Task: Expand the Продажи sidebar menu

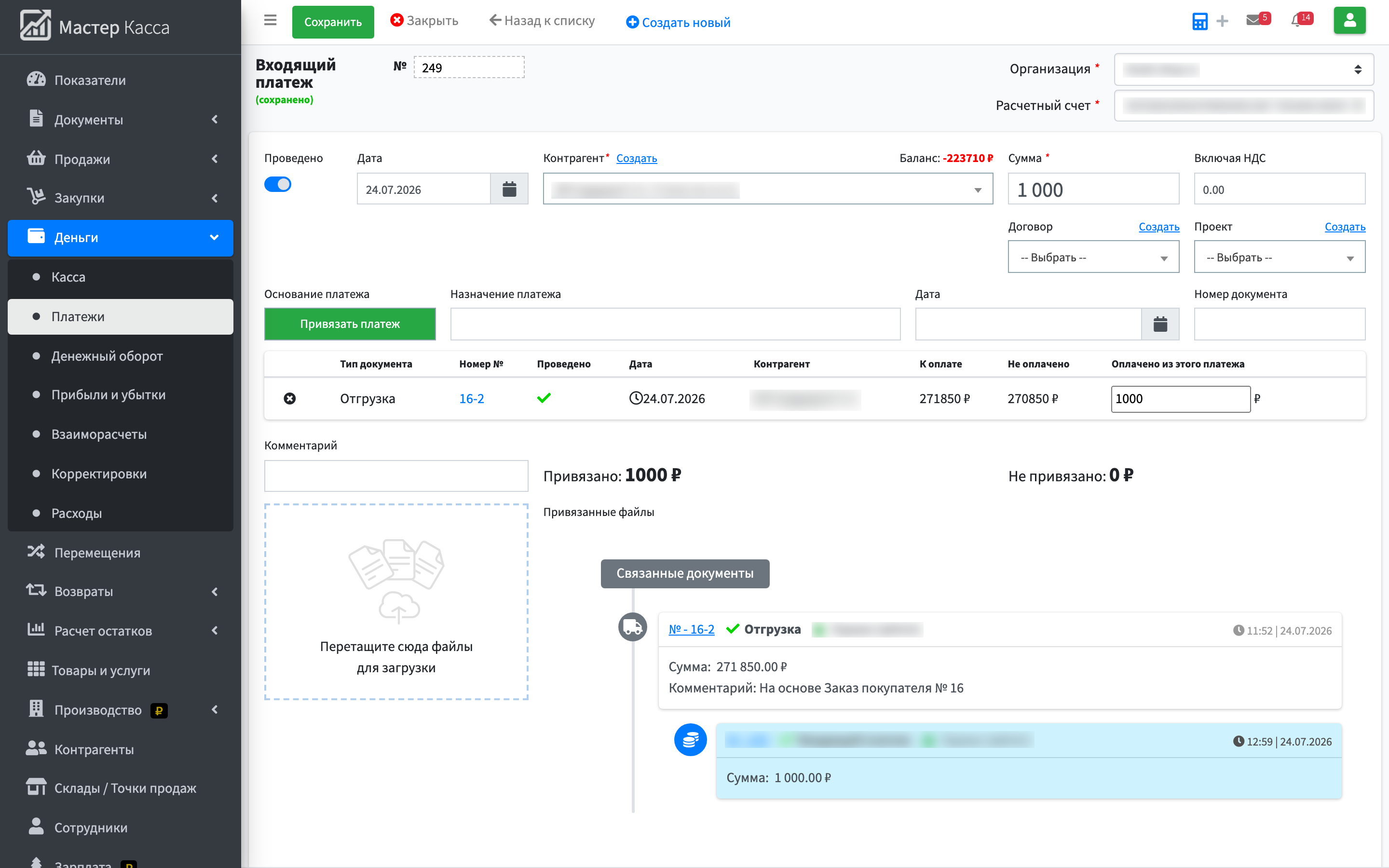Action: pos(121,159)
